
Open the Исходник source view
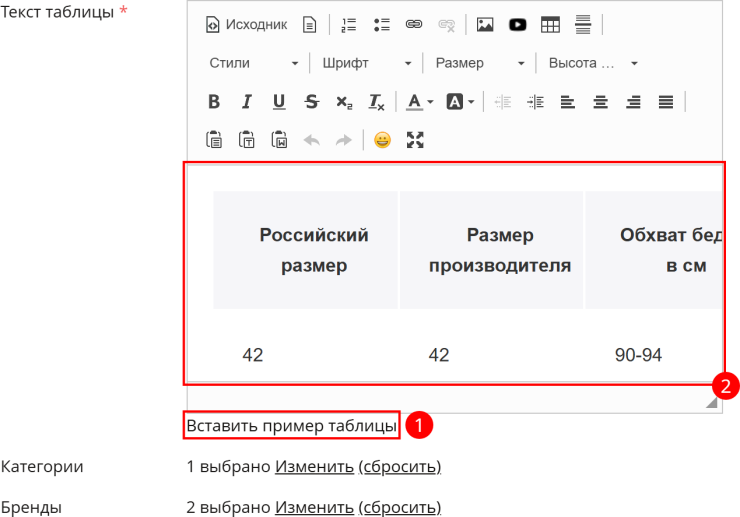point(246,25)
